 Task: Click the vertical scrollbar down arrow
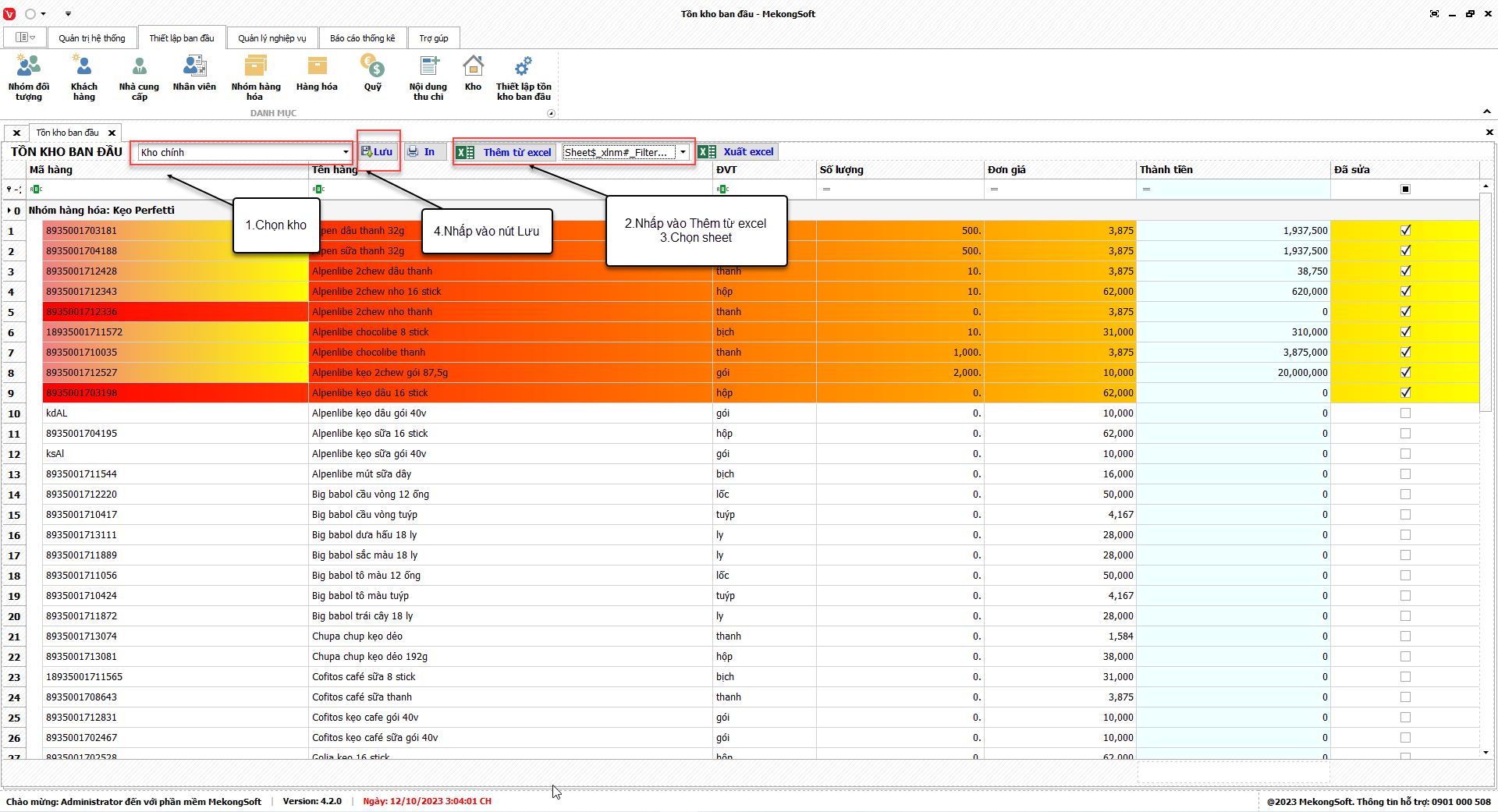1486,752
